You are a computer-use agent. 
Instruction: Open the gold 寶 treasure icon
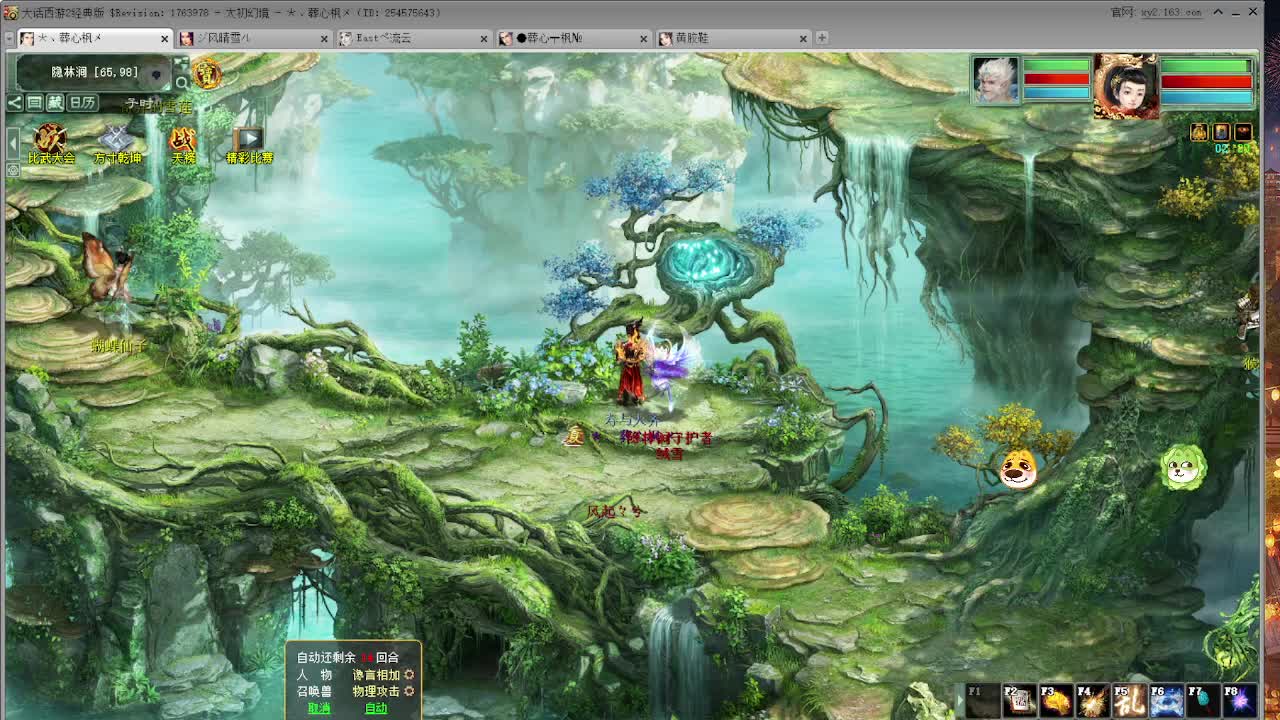tap(207, 74)
